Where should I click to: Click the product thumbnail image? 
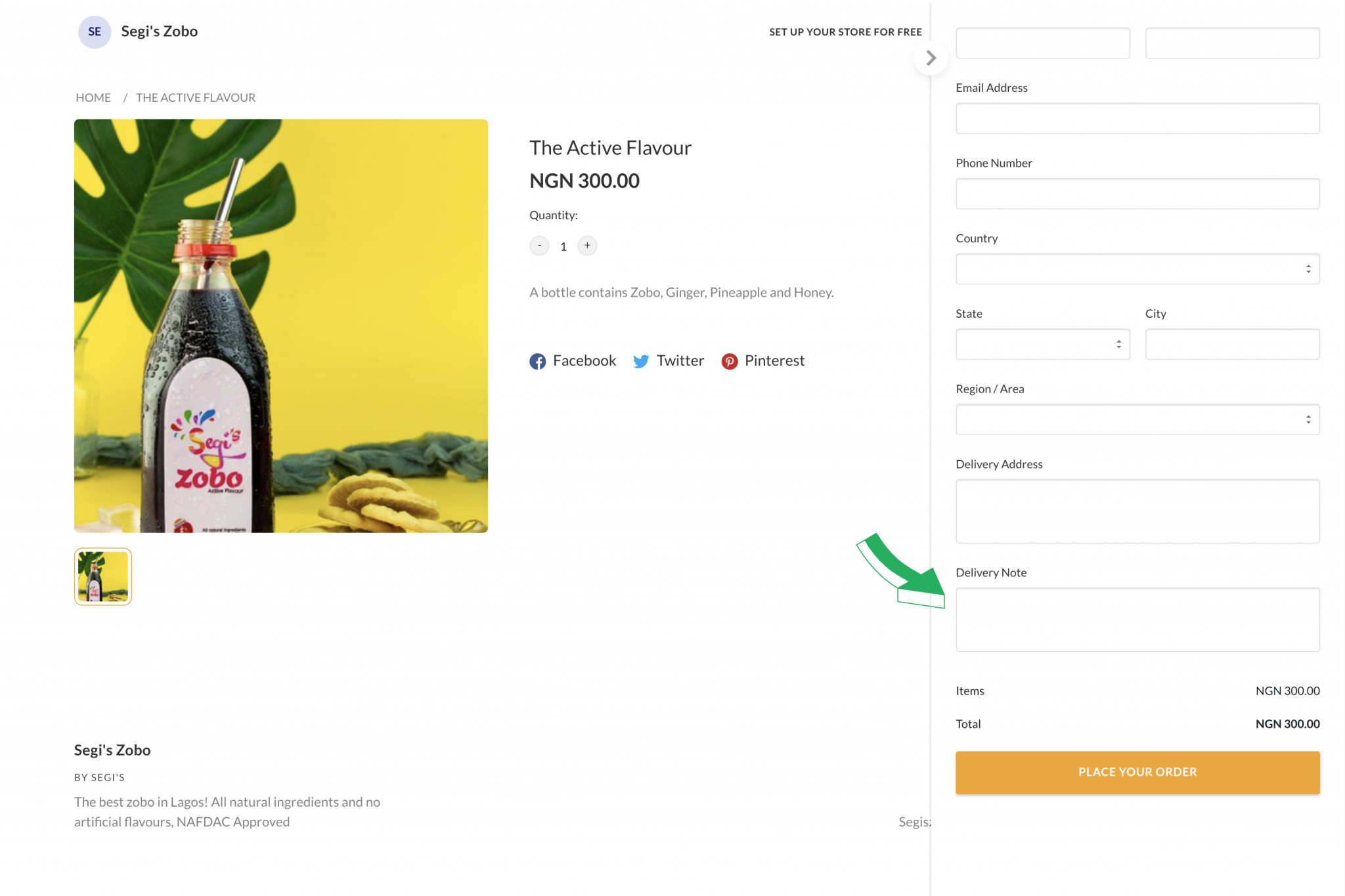[x=102, y=577]
